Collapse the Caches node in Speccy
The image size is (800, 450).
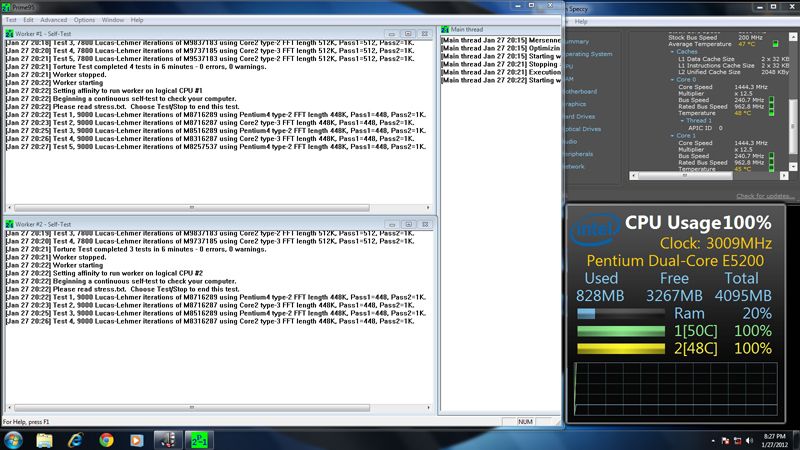pos(672,52)
